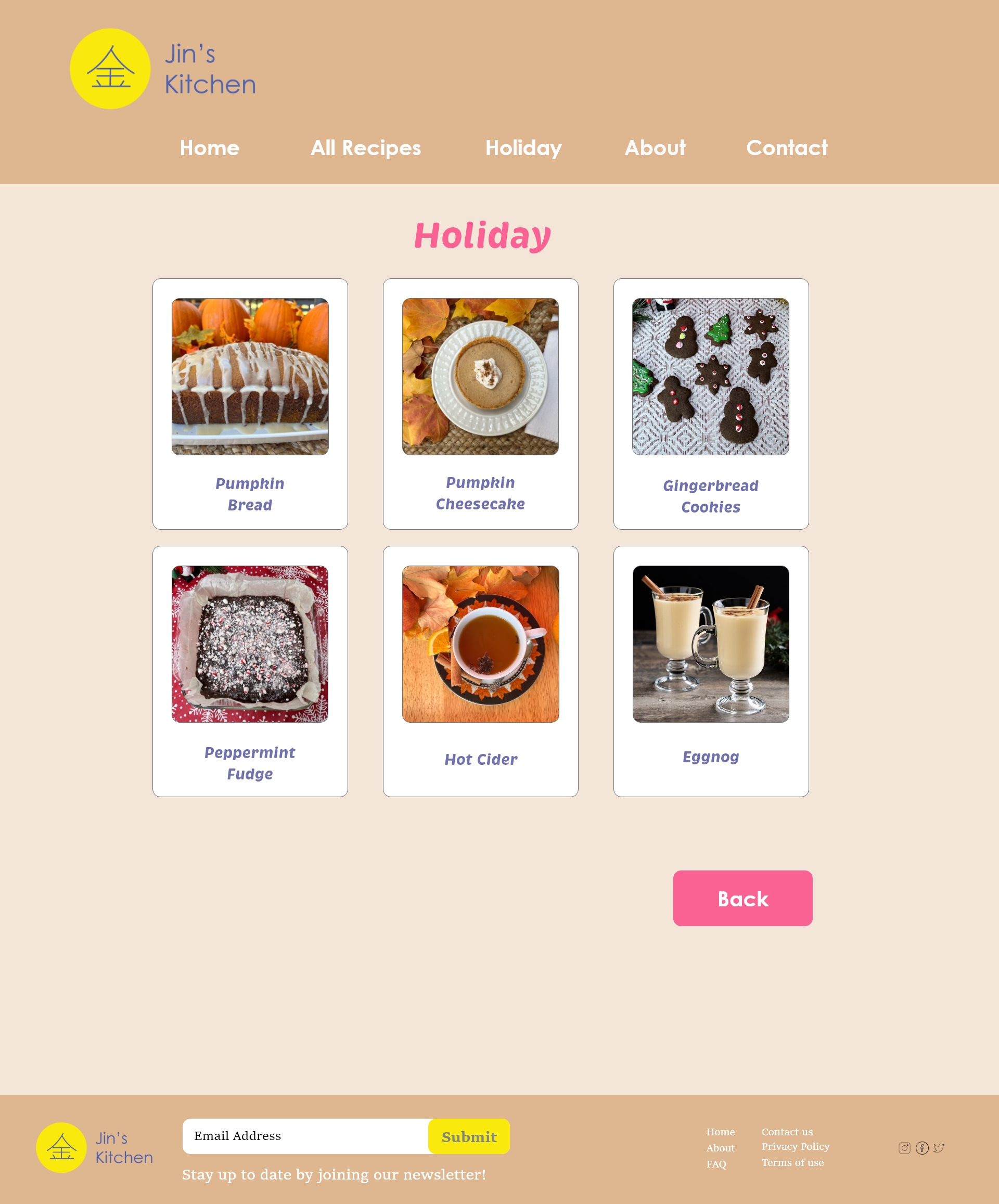Viewport: 999px width, 1204px height.
Task: Click the pink Back button
Action: point(742,899)
